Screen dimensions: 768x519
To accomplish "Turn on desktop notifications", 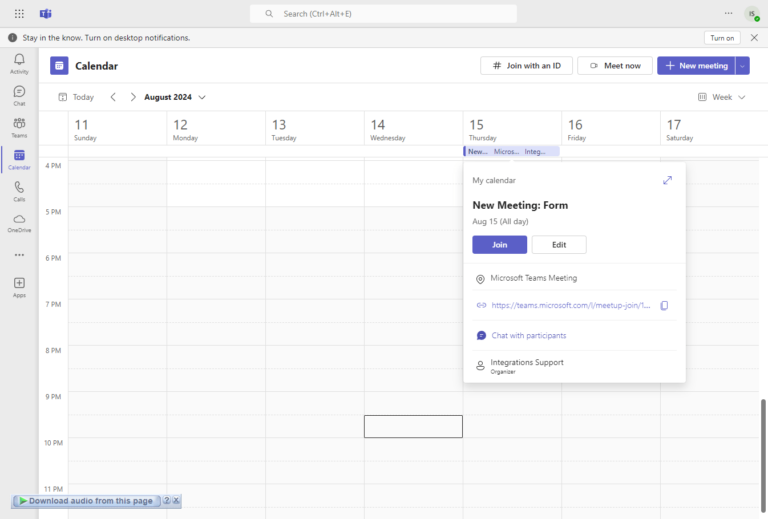I will point(722,38).
